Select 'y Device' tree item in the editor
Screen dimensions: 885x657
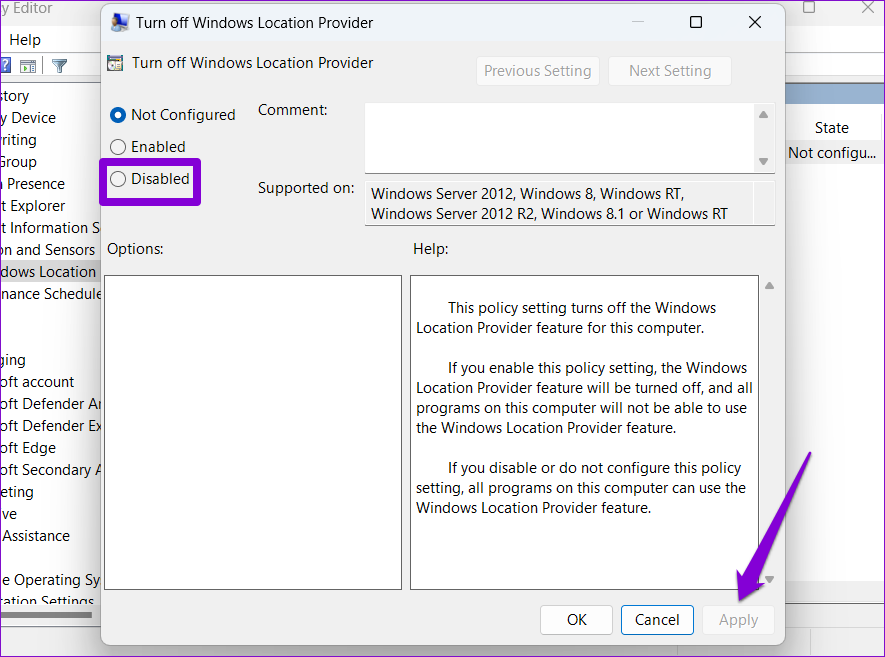pyautogui.click(x=28, y=118)
